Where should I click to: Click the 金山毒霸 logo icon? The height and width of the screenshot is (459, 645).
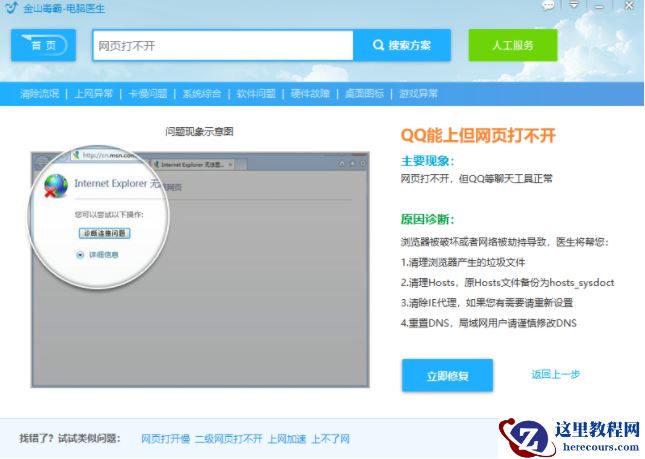[11, 7]
